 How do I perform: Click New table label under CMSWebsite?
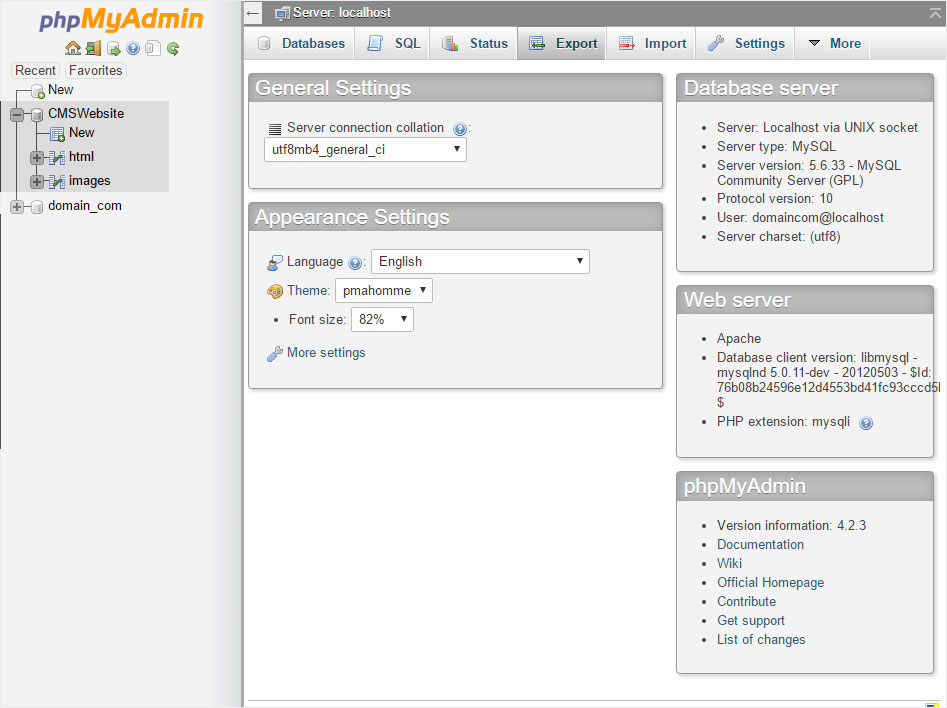click(82, 133)
